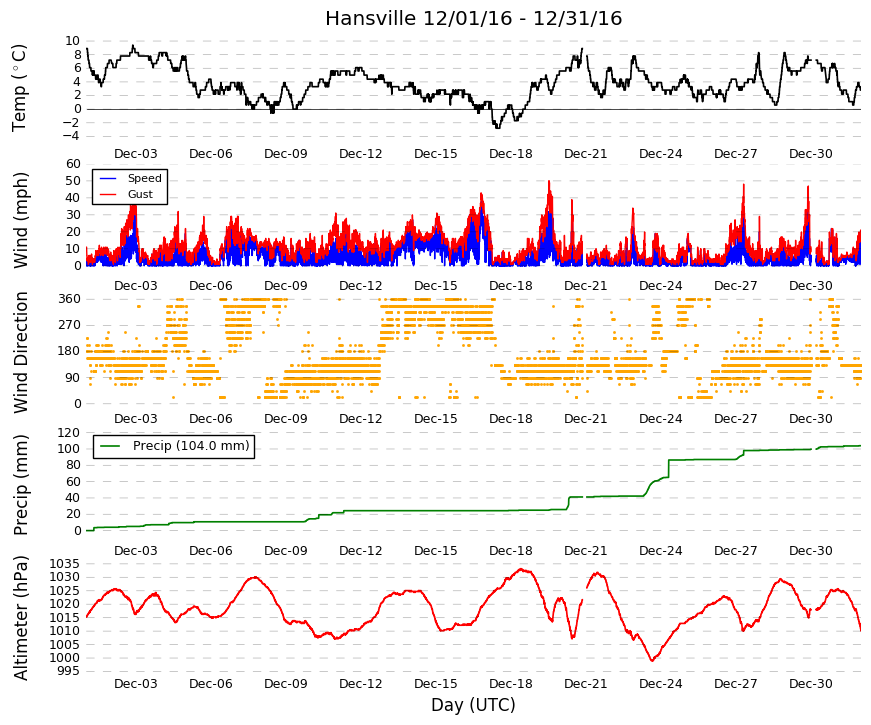871x725 pixels.
Task: Click the chart title Hansville 12/01/16 - 12/31/16
Action: (x=473, y=18)
